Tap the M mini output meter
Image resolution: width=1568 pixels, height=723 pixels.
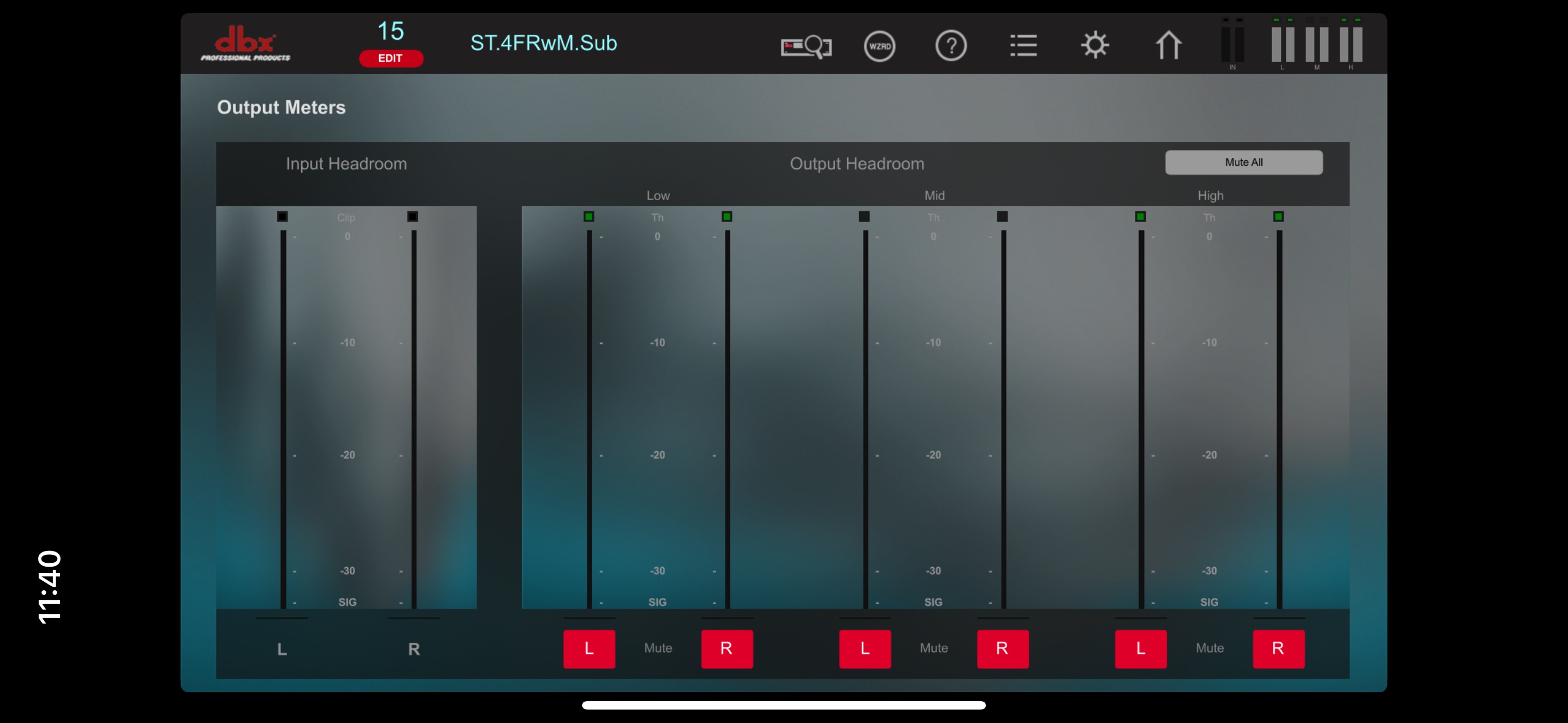[x=1317, y=44]
